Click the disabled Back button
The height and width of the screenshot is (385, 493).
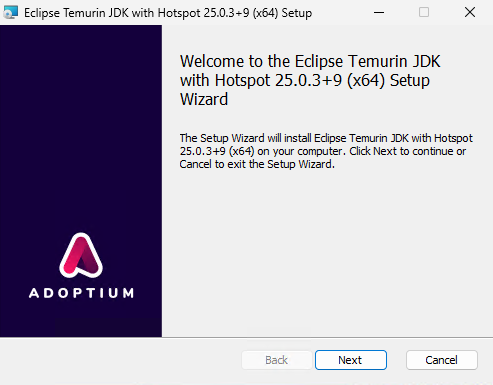pos(277,360)
